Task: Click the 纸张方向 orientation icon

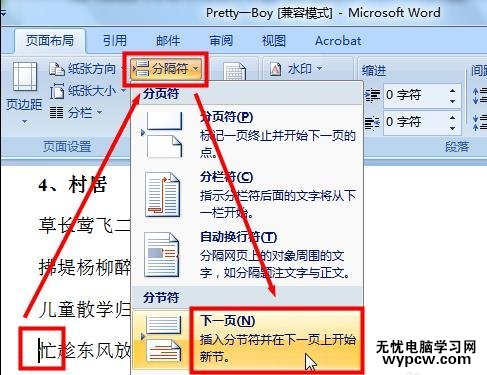Action: (x=57, y=69)
